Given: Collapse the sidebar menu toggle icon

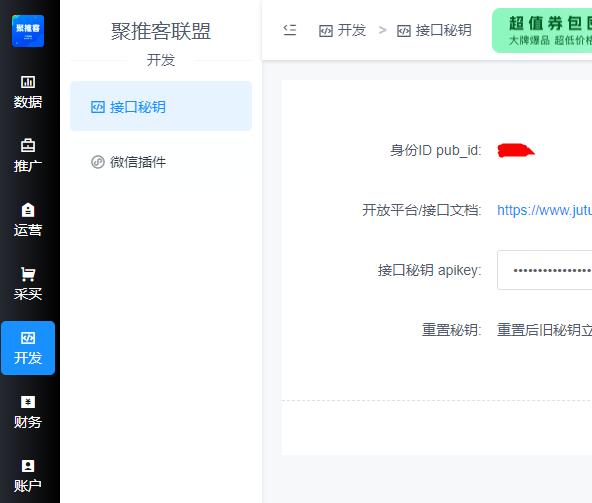Looking at the screenshot, I should (x=290, y=30).
